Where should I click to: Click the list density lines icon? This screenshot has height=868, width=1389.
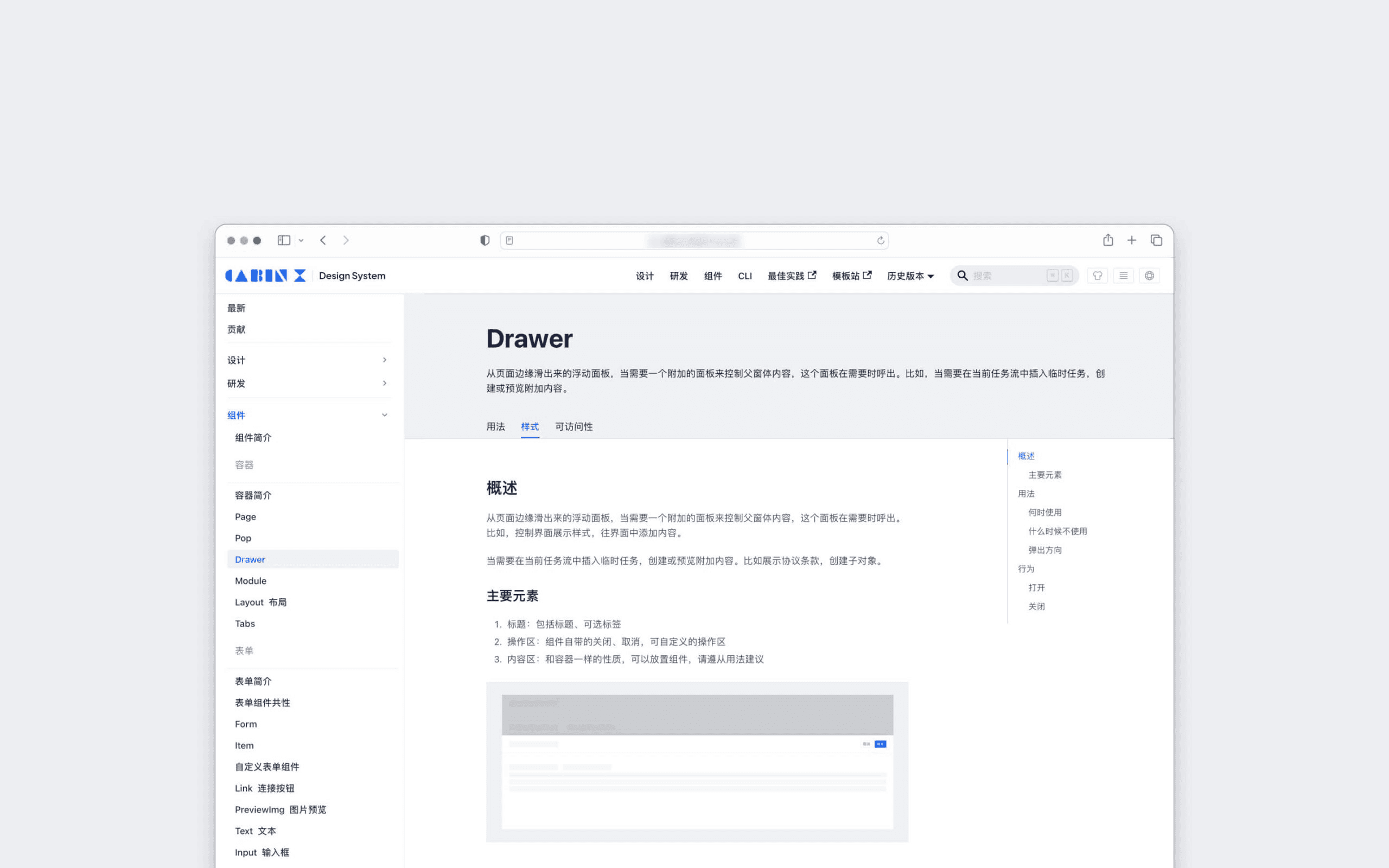(1123, 276)
